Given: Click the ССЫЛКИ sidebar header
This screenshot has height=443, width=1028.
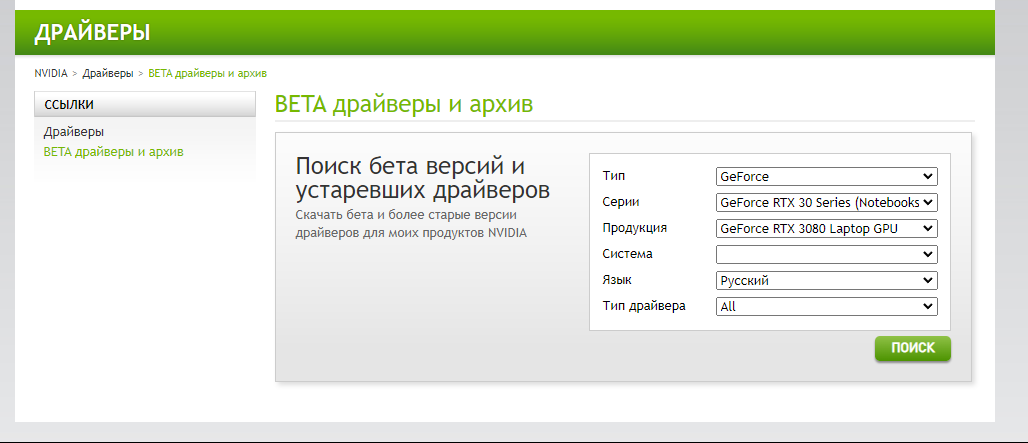Looking at the screenshot, I should [145, 104].
